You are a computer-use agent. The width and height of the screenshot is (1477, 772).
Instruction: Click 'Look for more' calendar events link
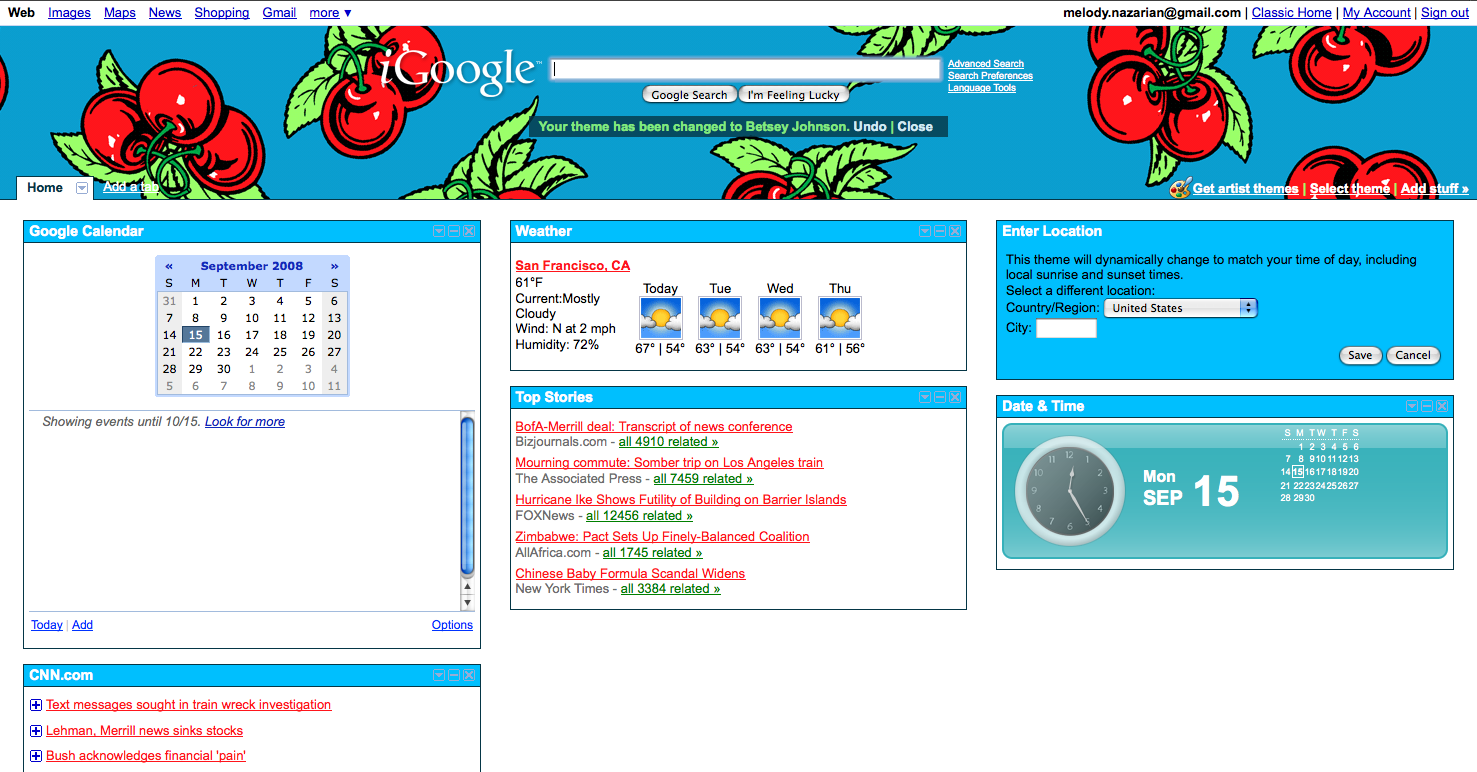tap(245, 422)
